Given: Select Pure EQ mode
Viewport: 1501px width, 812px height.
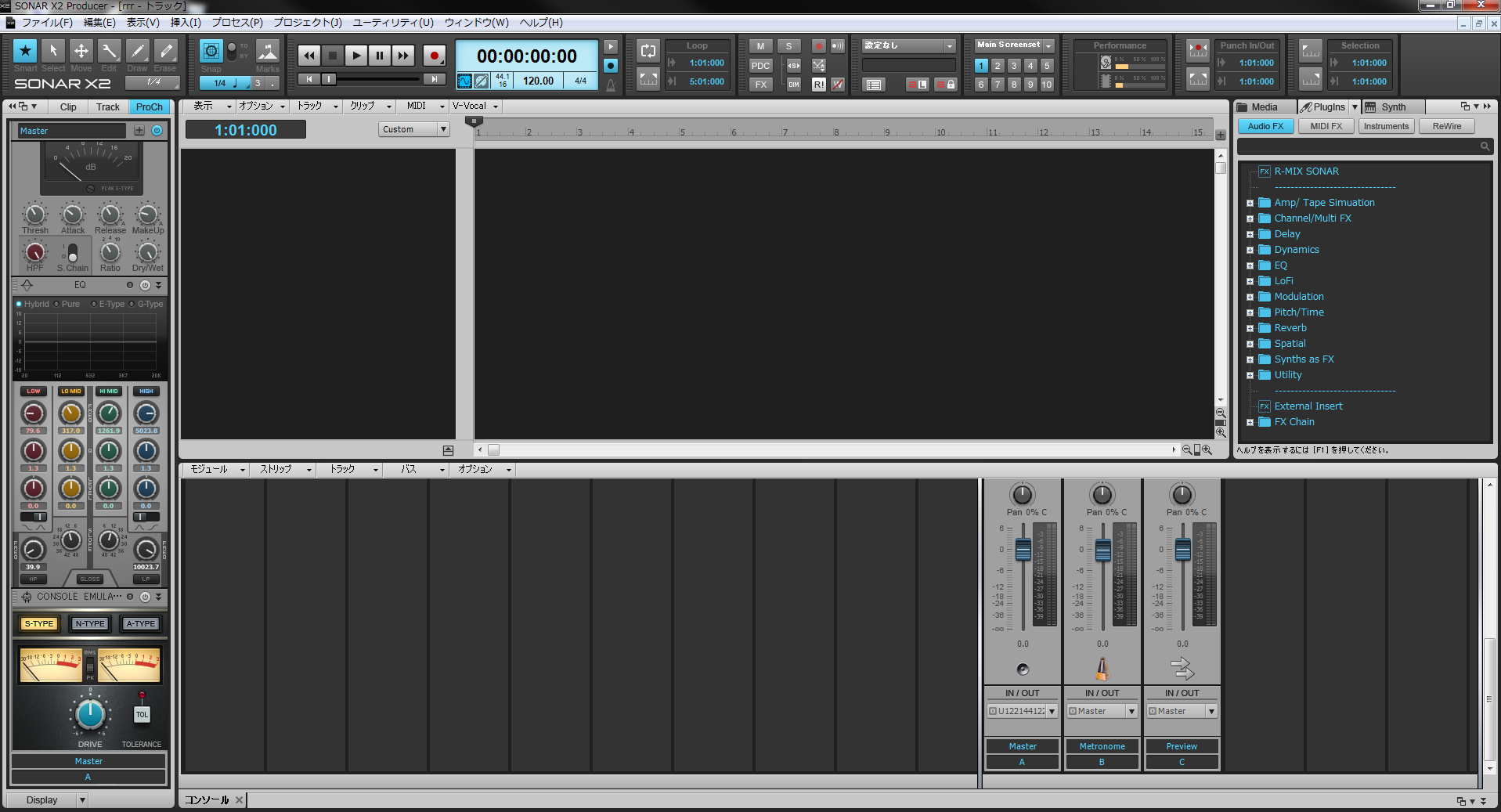Looking at the screenshot, I should [67, 304].
